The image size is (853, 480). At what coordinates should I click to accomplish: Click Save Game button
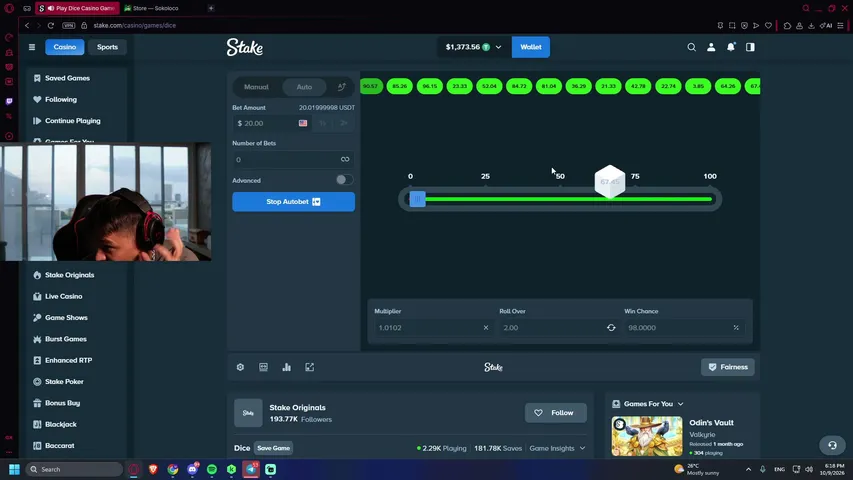pyautogui.click(x=274, y=448)
